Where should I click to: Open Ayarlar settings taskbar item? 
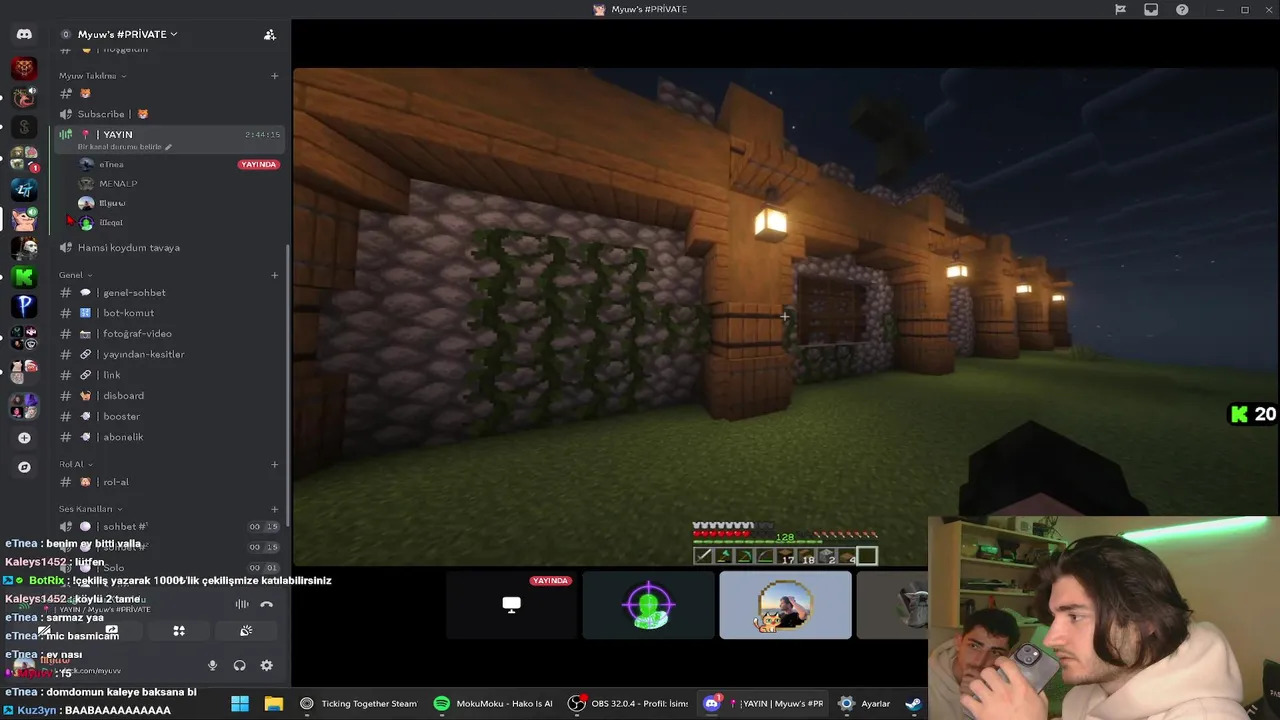coord(864,703)
